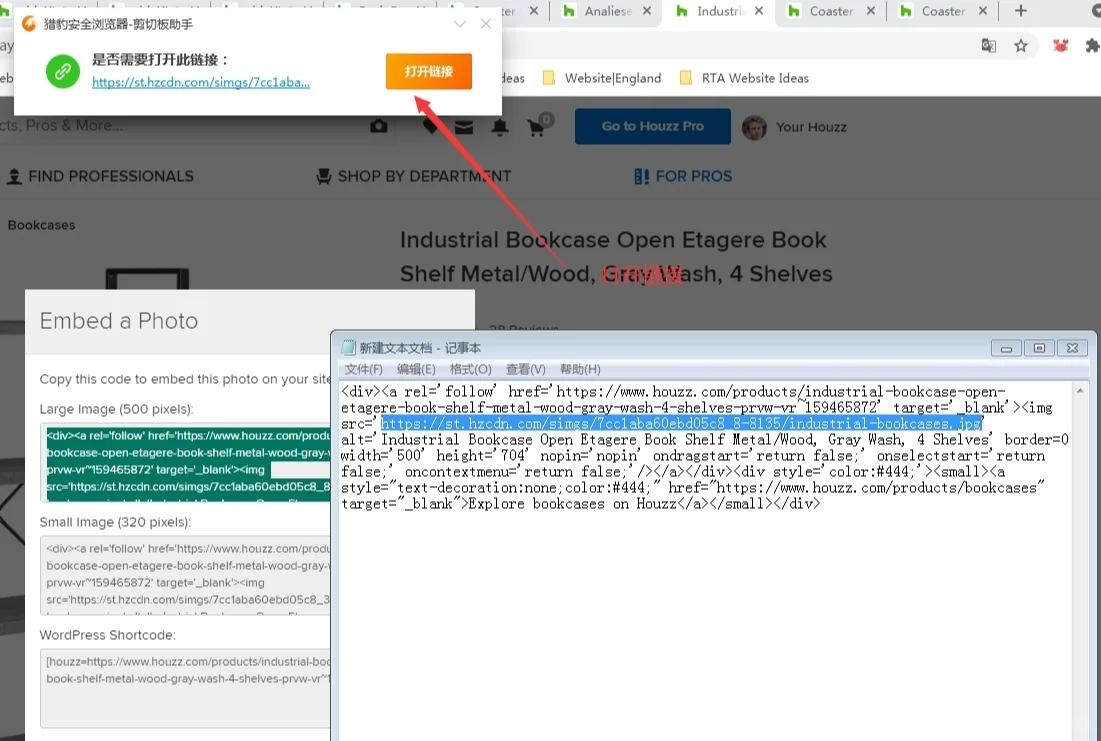This screenshot has height=741, width=1101.
Task: Click the WordPress Shortcode text box
Action: (185, 688)
